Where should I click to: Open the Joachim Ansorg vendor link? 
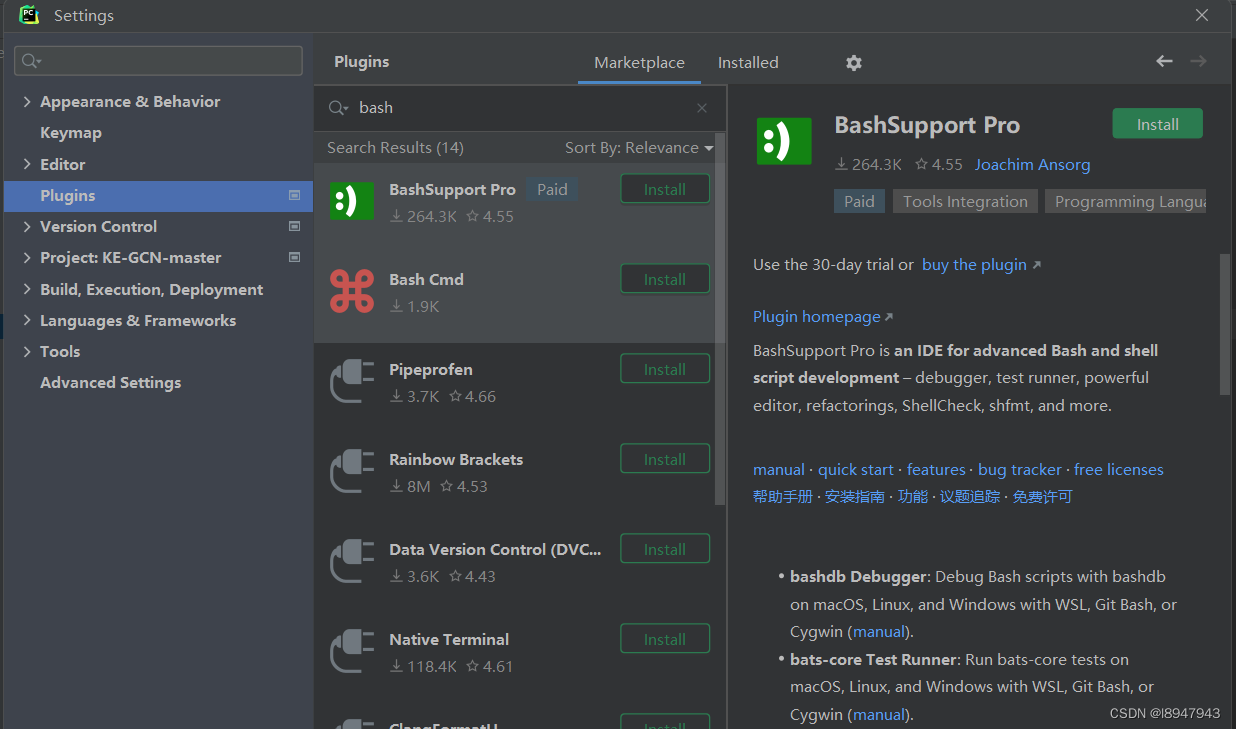point(1032,165)
